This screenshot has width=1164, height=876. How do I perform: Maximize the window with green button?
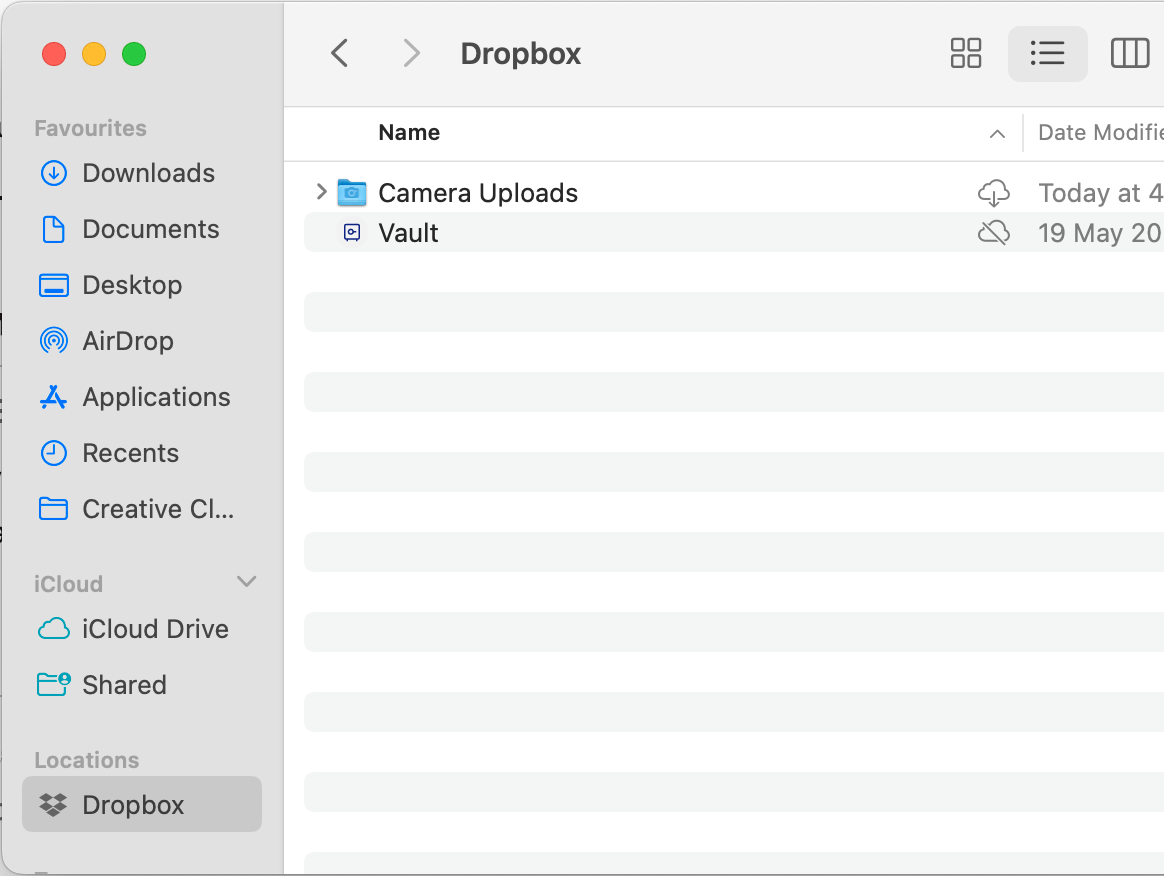coord(134,54)
